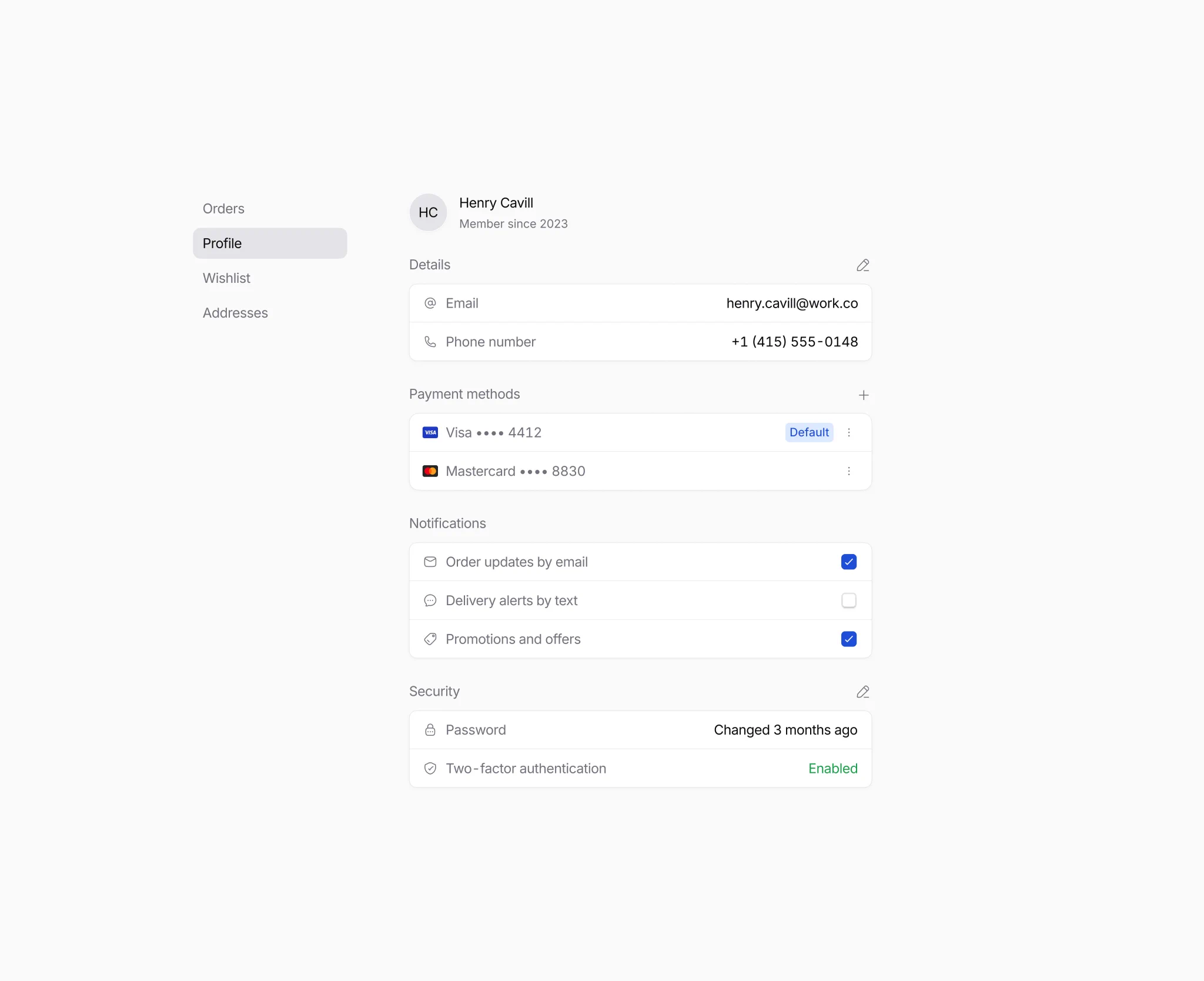The image size is (1204, 981).
Task: Click the lock icon in Password row
Action: 430,730
